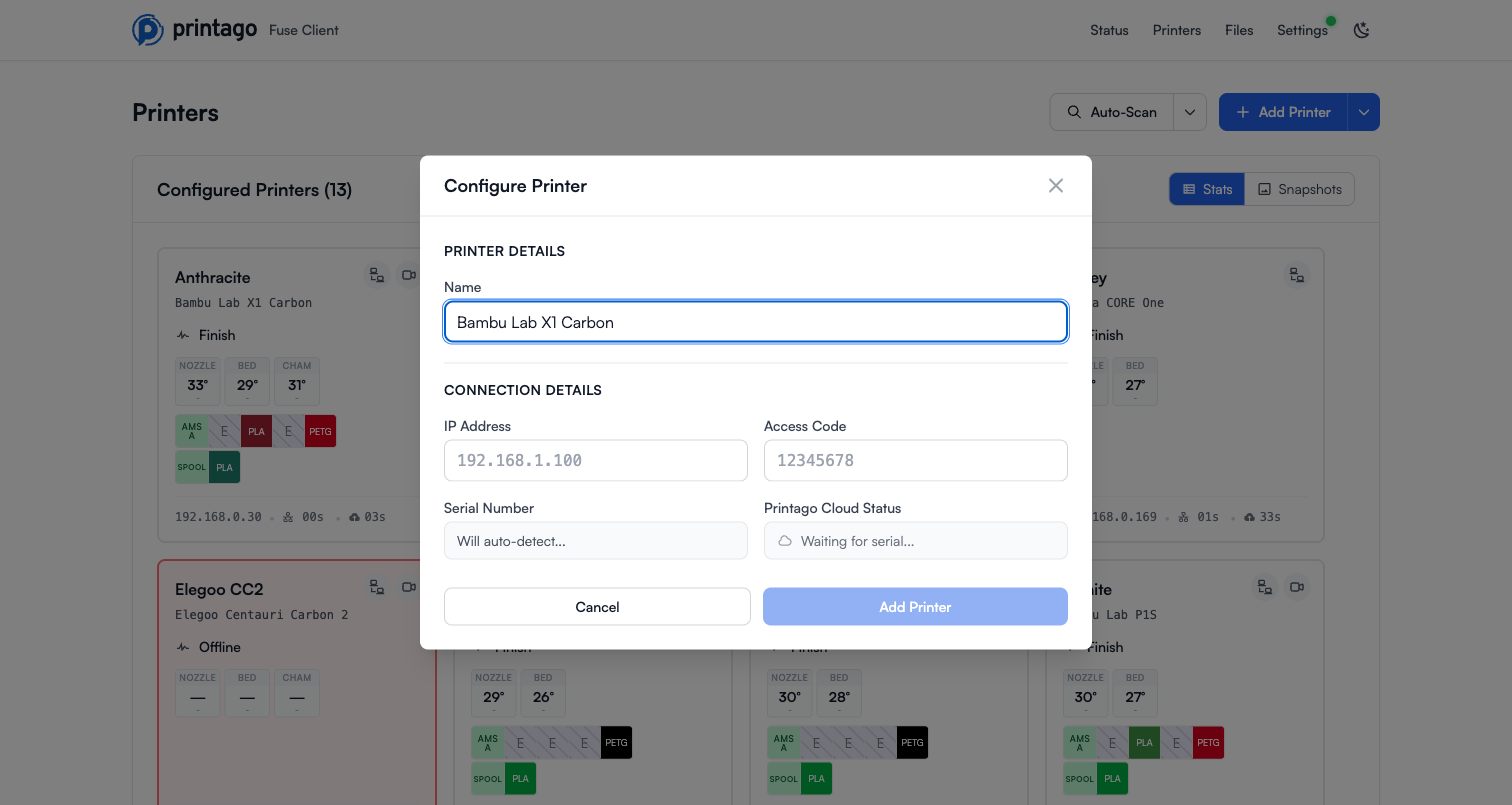
Task: Click Anthracite's IP address 192.168.0.30
Action: click(x=219, y=517)
